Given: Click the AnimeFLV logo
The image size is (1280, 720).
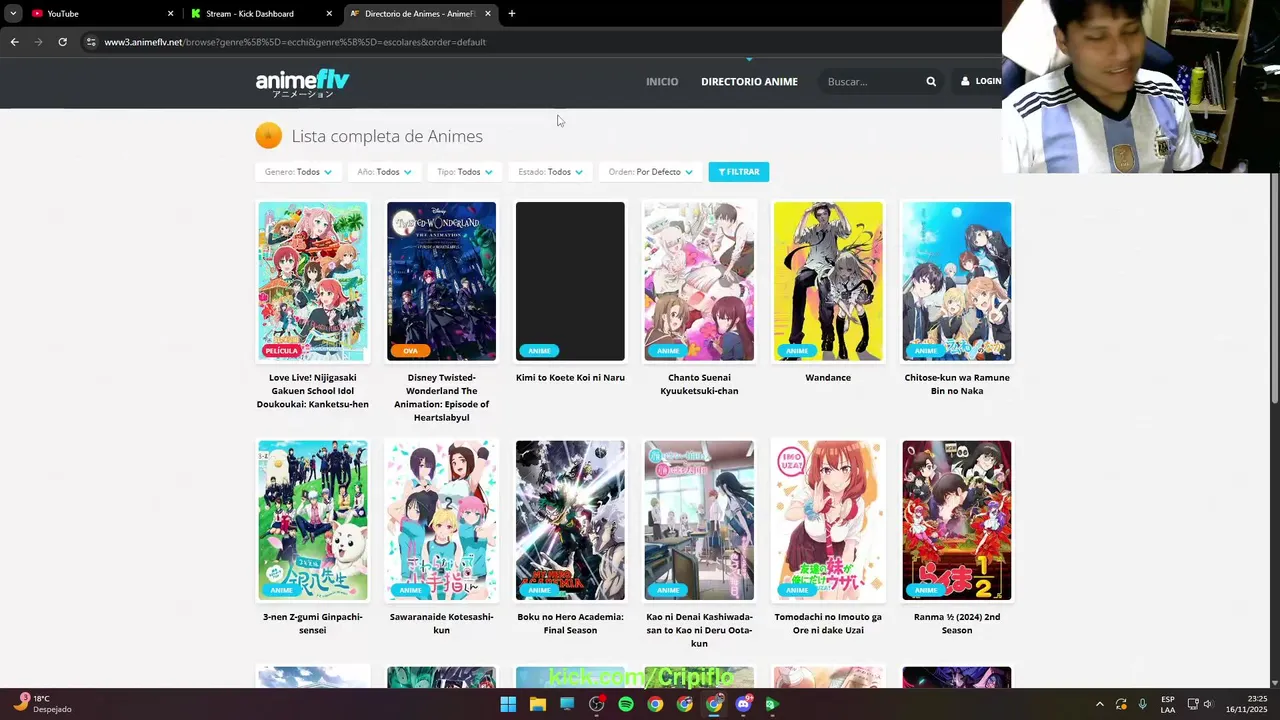Looking at the screenshot, I should pos(302,82).
